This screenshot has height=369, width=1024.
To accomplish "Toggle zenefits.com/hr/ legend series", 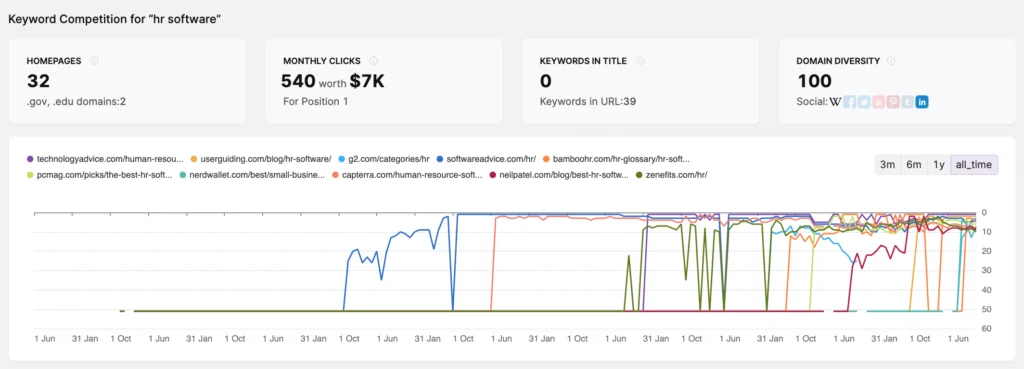I will click(x=672, y=175).
